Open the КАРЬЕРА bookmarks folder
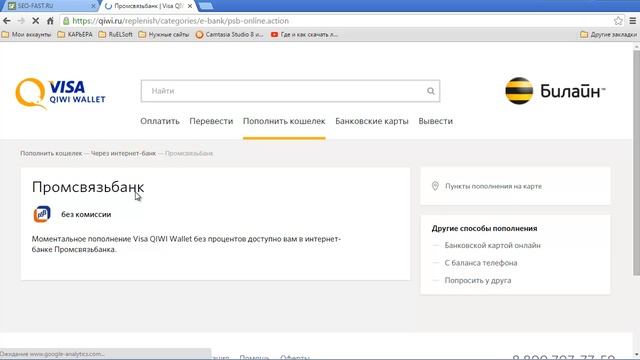The height and width of the screenshot is (360, 640). pyautogui.click(x=75, y=35)
